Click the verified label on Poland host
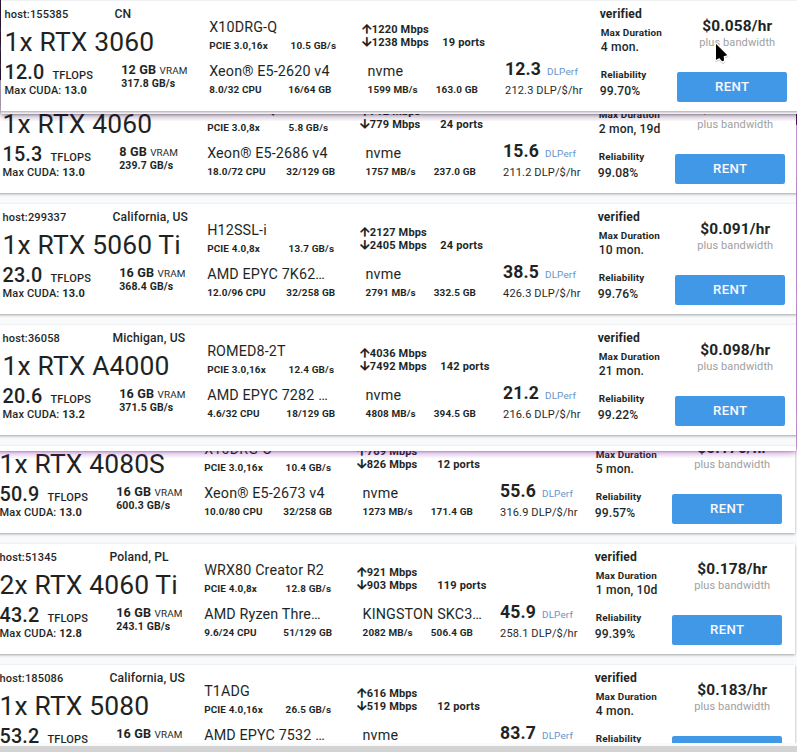The height and width of the screenshot is (752, 797). point(616,557)
